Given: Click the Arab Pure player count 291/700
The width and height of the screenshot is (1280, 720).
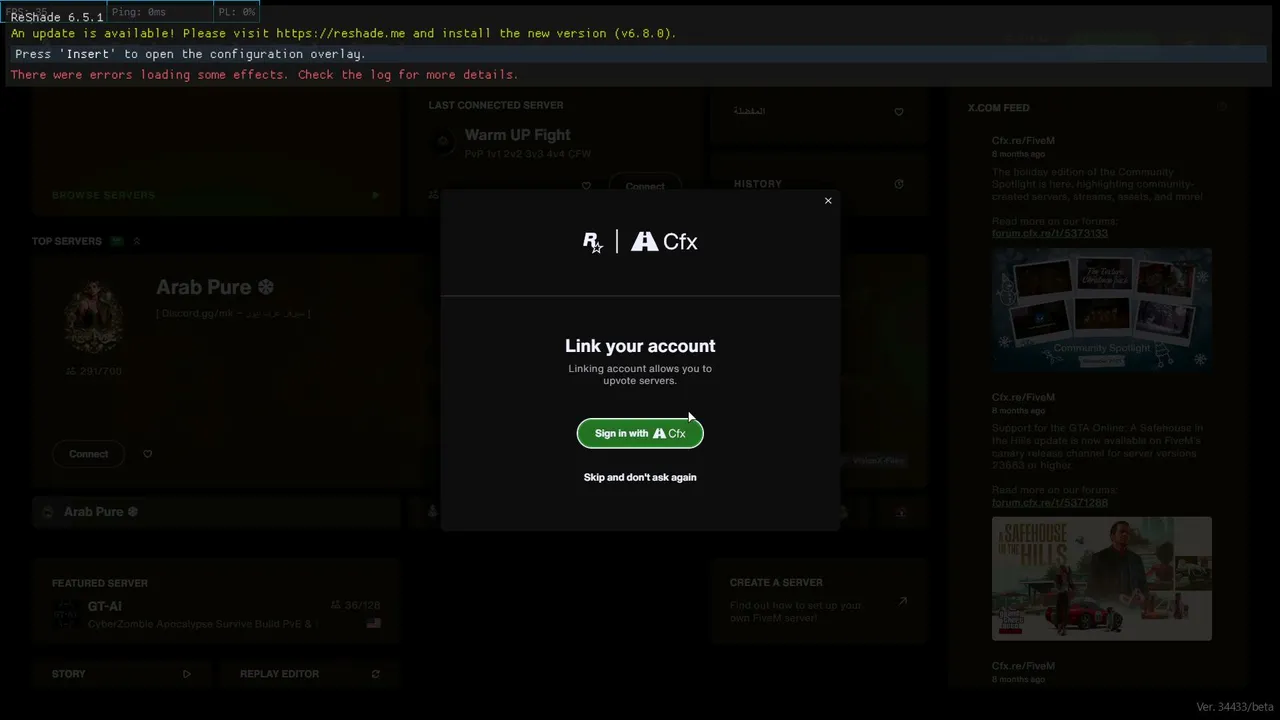Looking at the screenshot, I should (x=93, y=371).
